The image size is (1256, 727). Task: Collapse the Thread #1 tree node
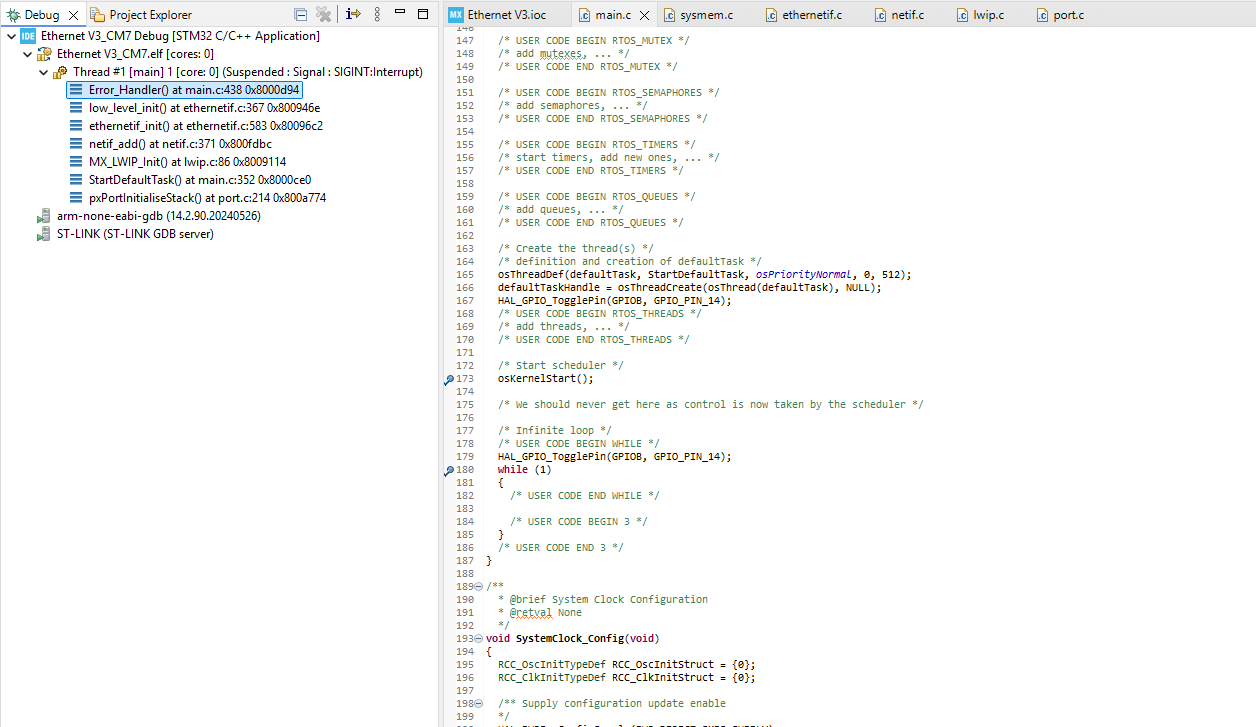click(x=41, y=71)
